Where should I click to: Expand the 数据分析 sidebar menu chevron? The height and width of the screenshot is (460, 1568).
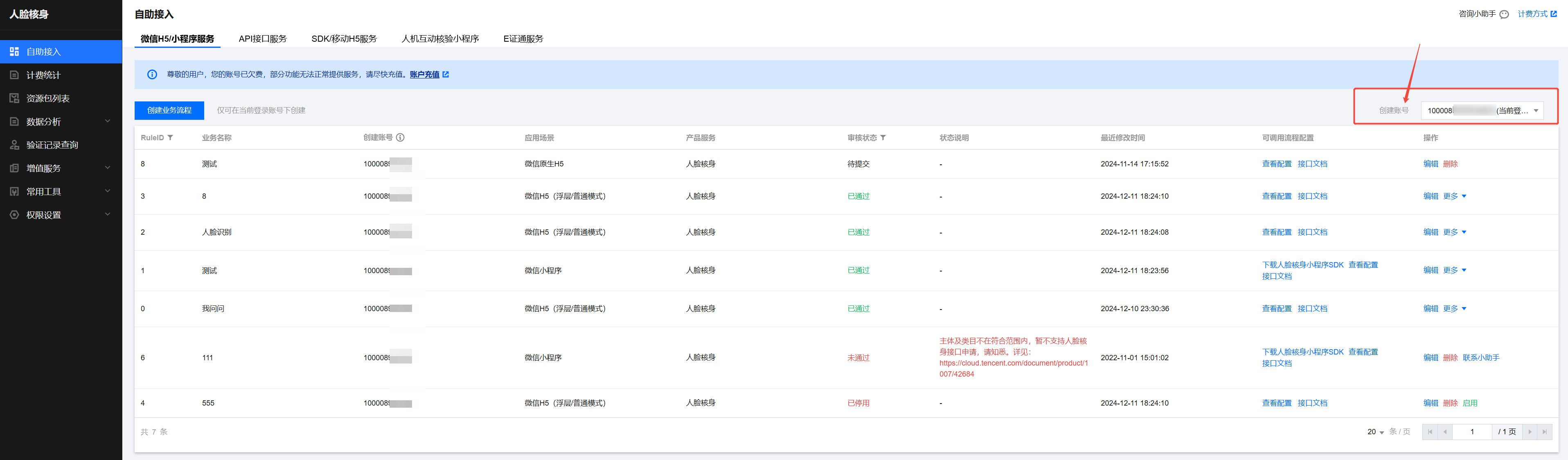click(108, 121)
